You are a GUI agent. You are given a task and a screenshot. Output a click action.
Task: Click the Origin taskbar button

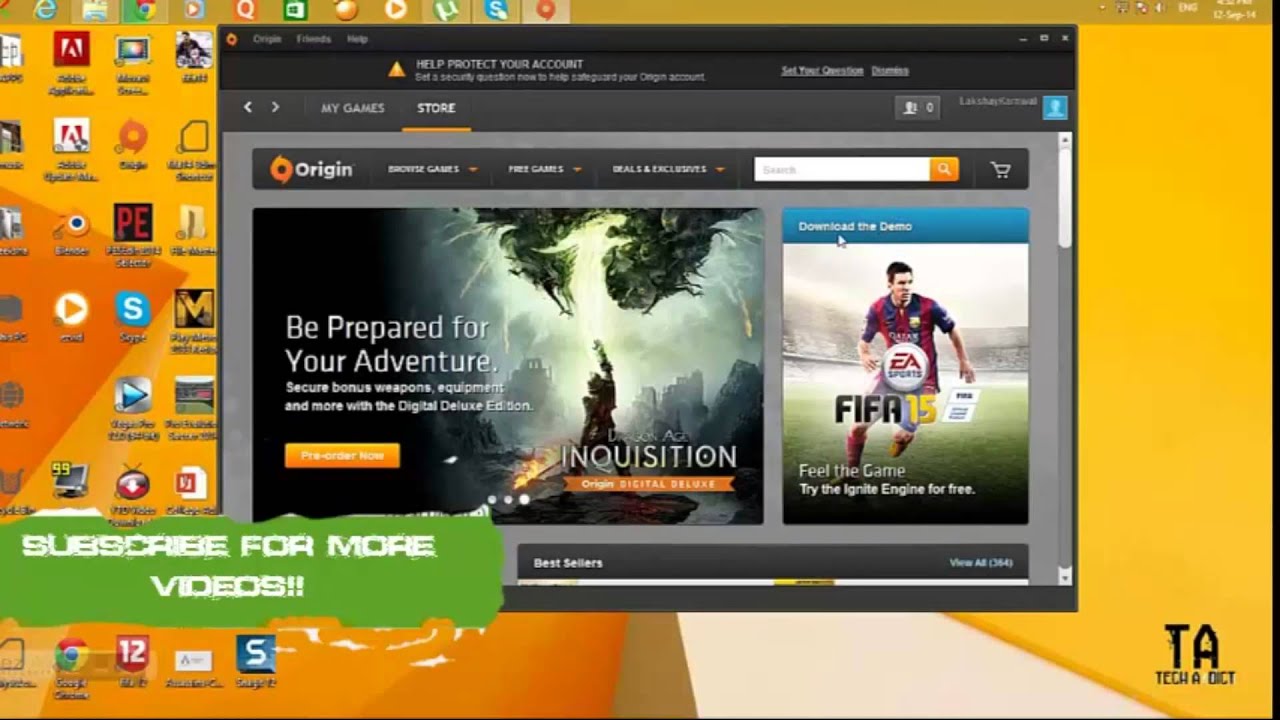tap(545, 10)
